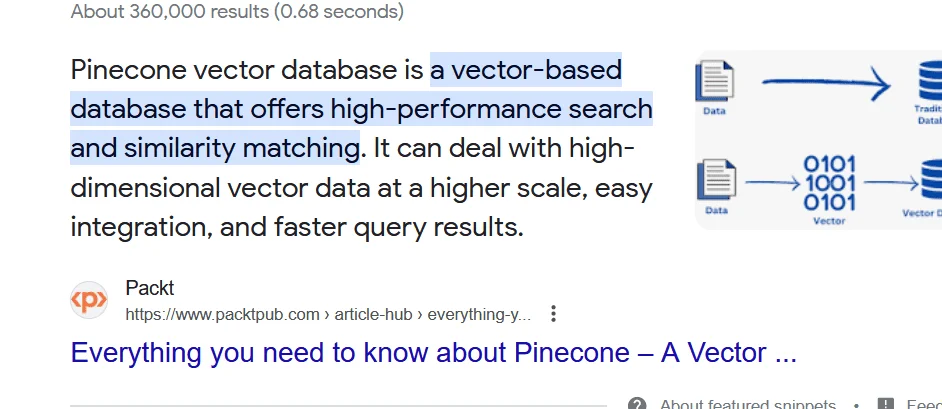Click the bottom Data document icon in diagram
This screenshot has width=942, height=409.
pos(716,180)
